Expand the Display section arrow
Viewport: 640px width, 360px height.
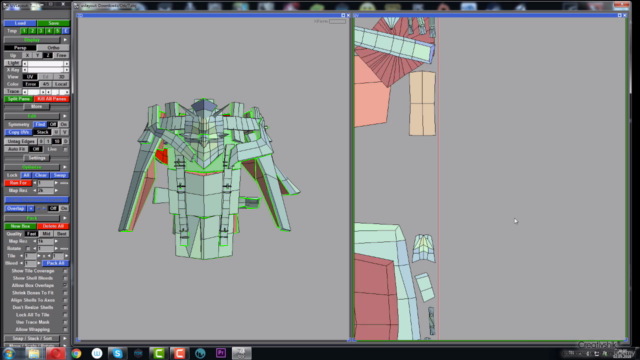click(x=65, y=40)
